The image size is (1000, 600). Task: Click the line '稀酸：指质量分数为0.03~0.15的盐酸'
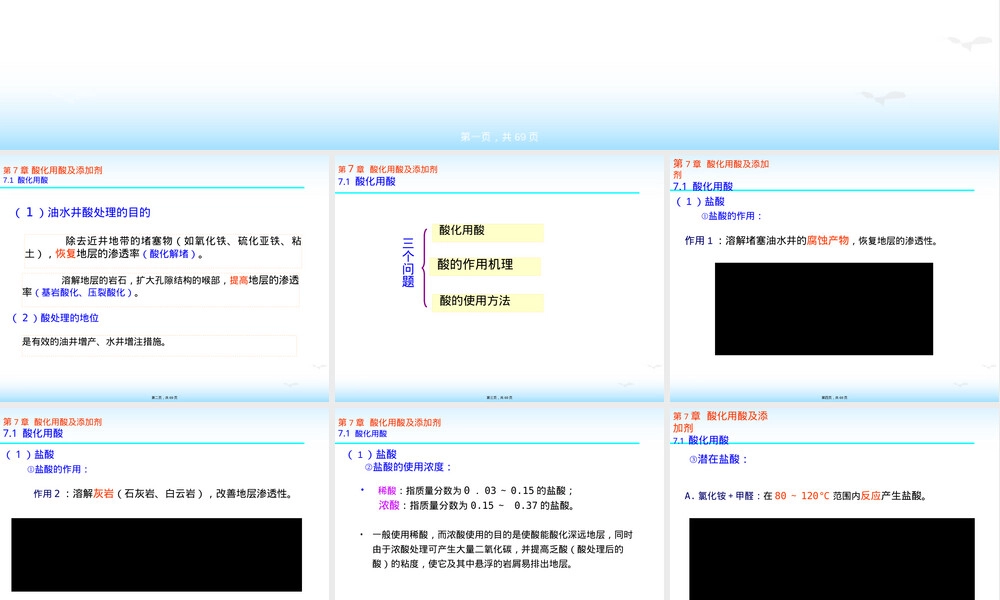click(x=476, y=490)
